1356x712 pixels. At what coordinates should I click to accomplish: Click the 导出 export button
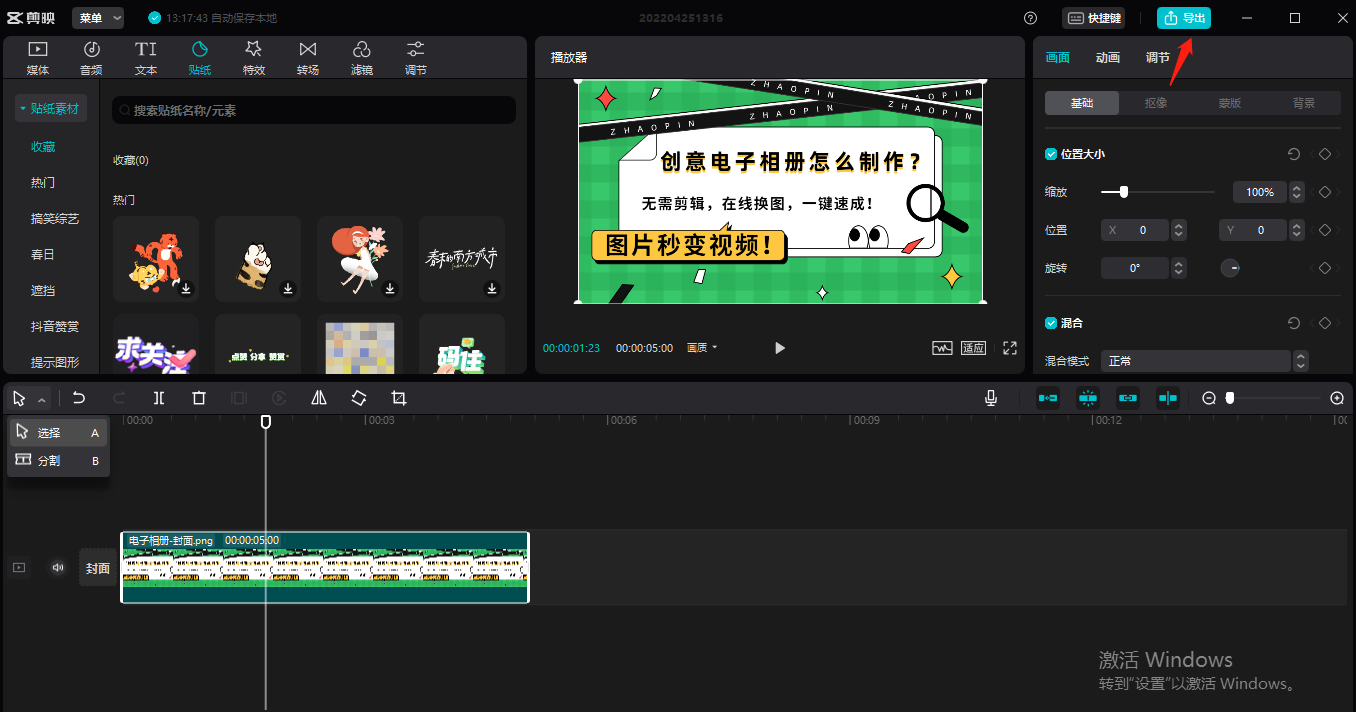(1183, 18)
